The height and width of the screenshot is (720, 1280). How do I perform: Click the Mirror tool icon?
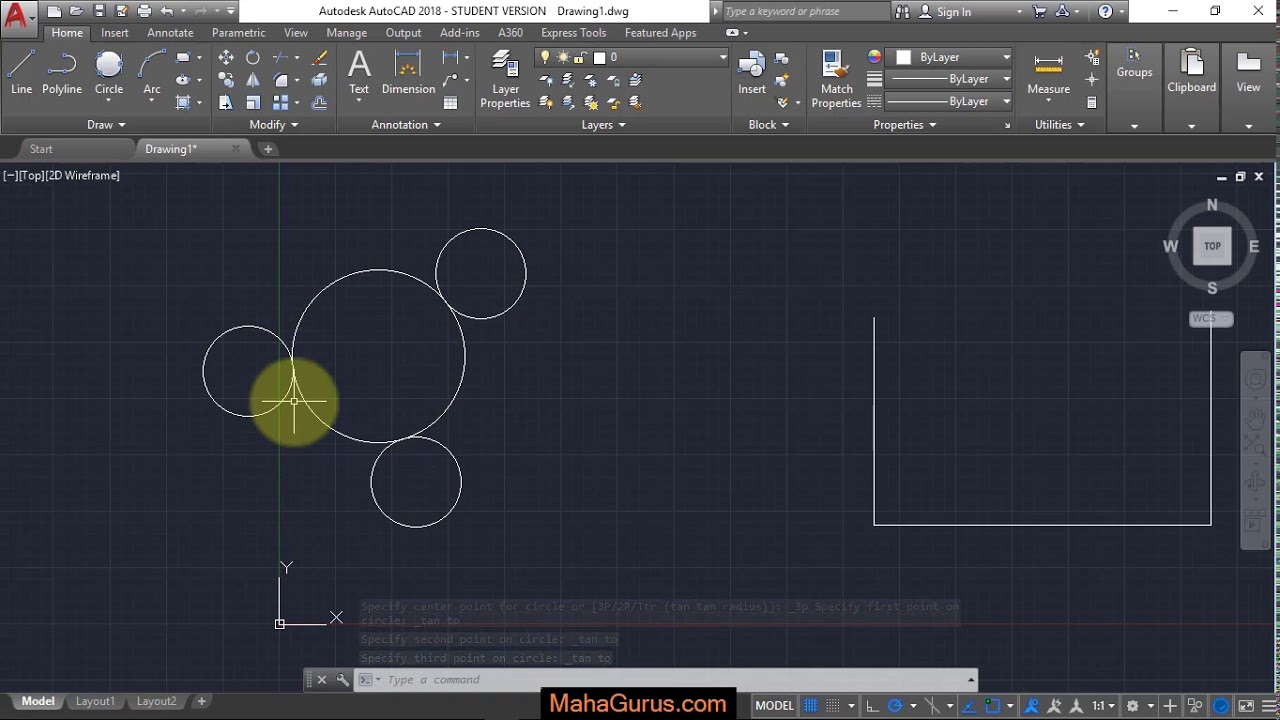[253, 80]
